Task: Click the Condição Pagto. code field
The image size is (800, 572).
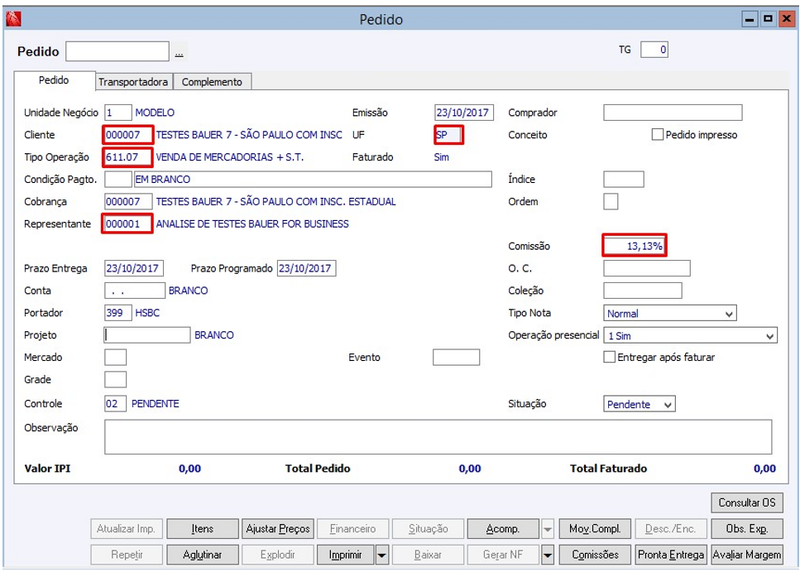Action: [118, 180]
